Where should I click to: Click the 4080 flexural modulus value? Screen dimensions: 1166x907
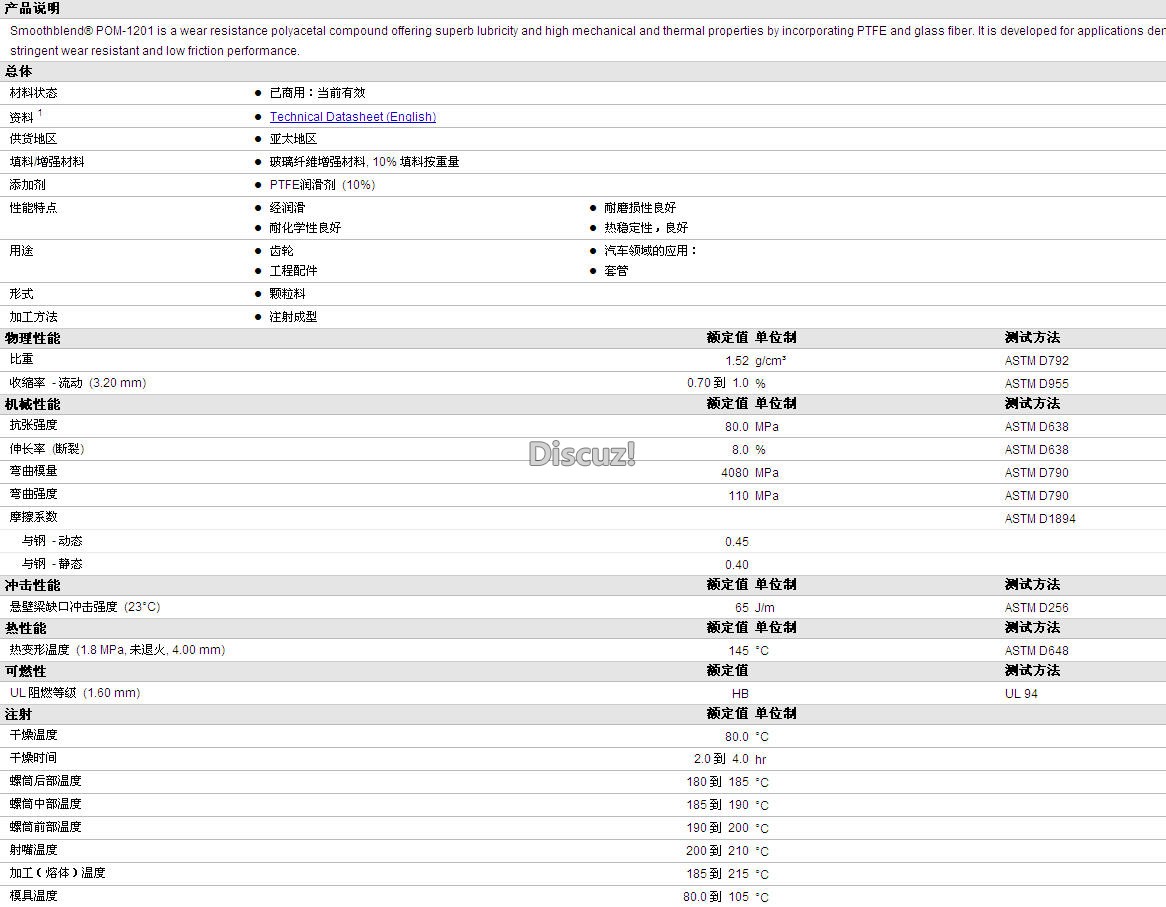pyautogui.click(x=734, y=473)
